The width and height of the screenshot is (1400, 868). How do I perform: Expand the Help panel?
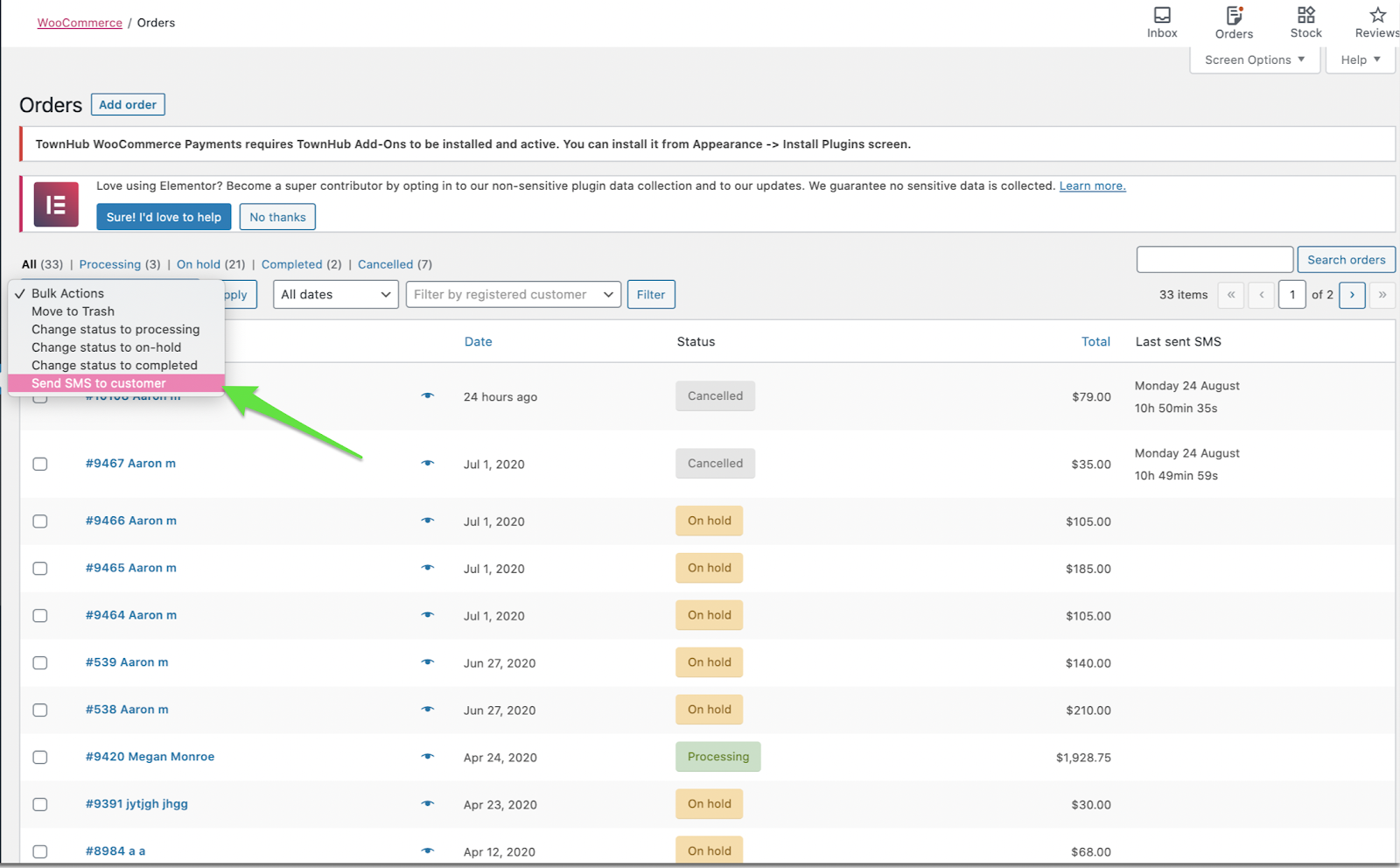(x=1361, y=59)
